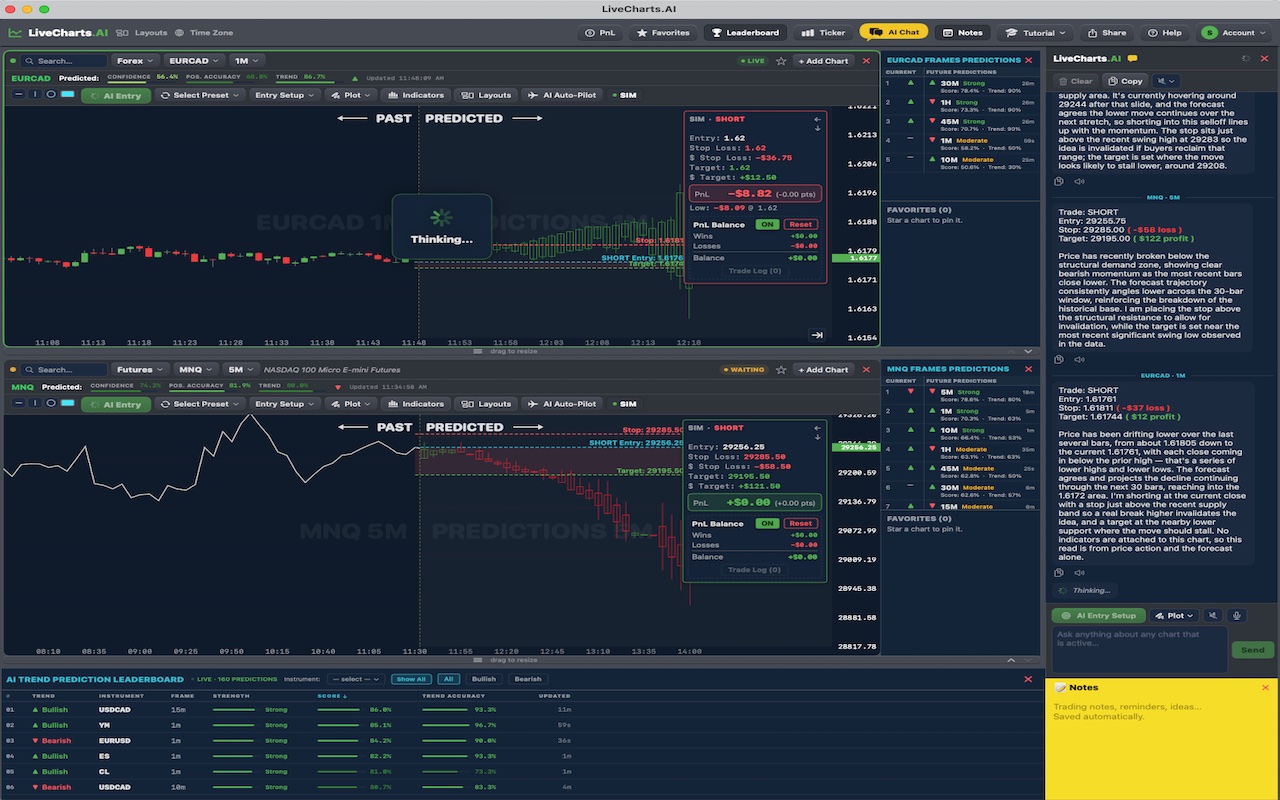The image size is (1280, 800).
Task: Open Entry Setup dropdown on MNQ chart
Action: [284, 404]
